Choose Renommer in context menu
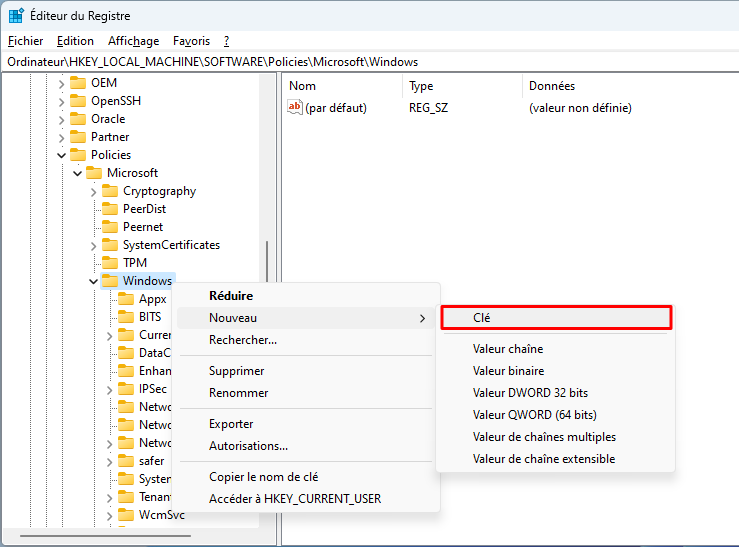 [x=305, y=393]
